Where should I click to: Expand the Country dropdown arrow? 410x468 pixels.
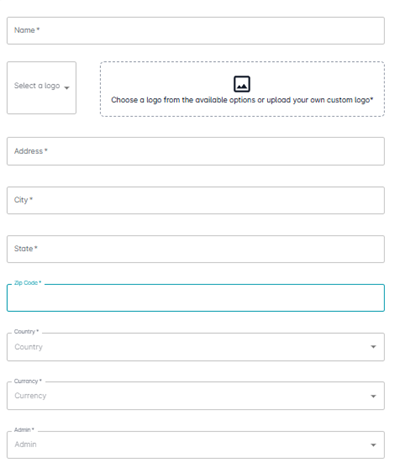pos(373,347)
